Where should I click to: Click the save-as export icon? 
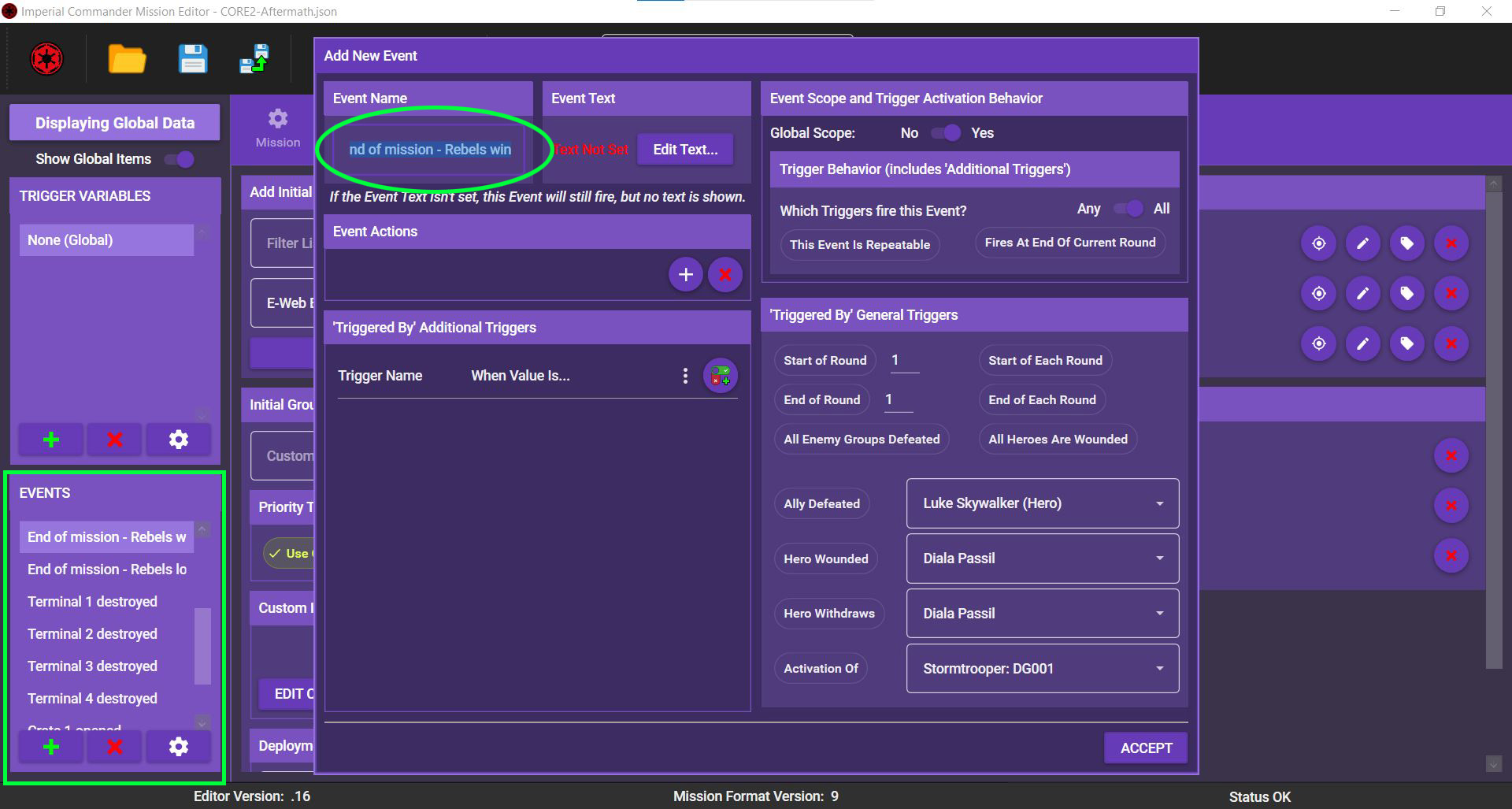pos(254,59)
